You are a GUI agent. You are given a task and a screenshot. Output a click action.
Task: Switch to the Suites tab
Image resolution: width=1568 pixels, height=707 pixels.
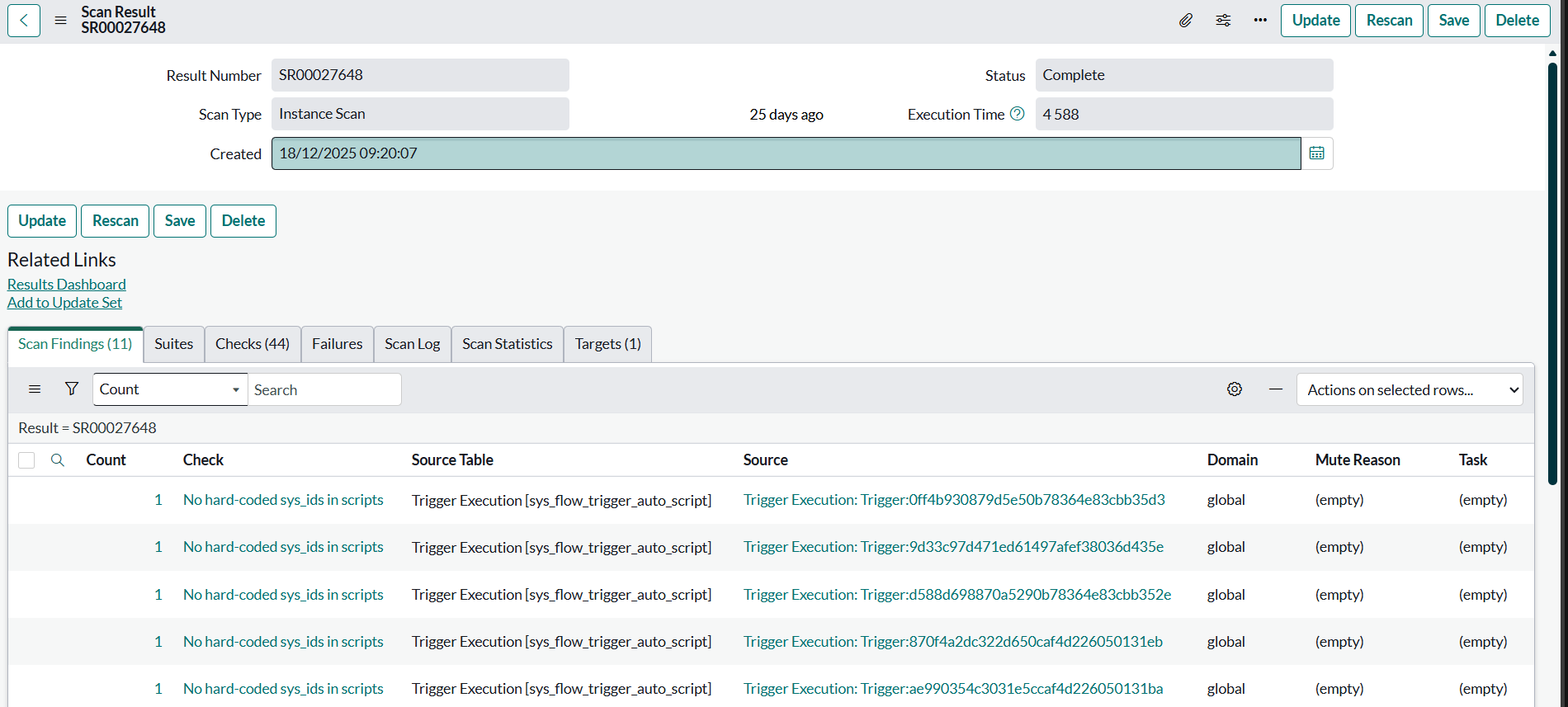pos(174,344)
